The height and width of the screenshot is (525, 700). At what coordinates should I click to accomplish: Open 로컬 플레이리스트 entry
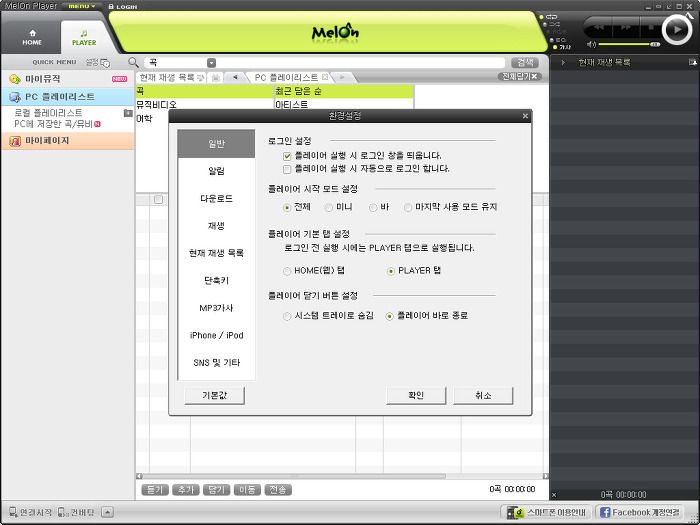coord(48,112)
